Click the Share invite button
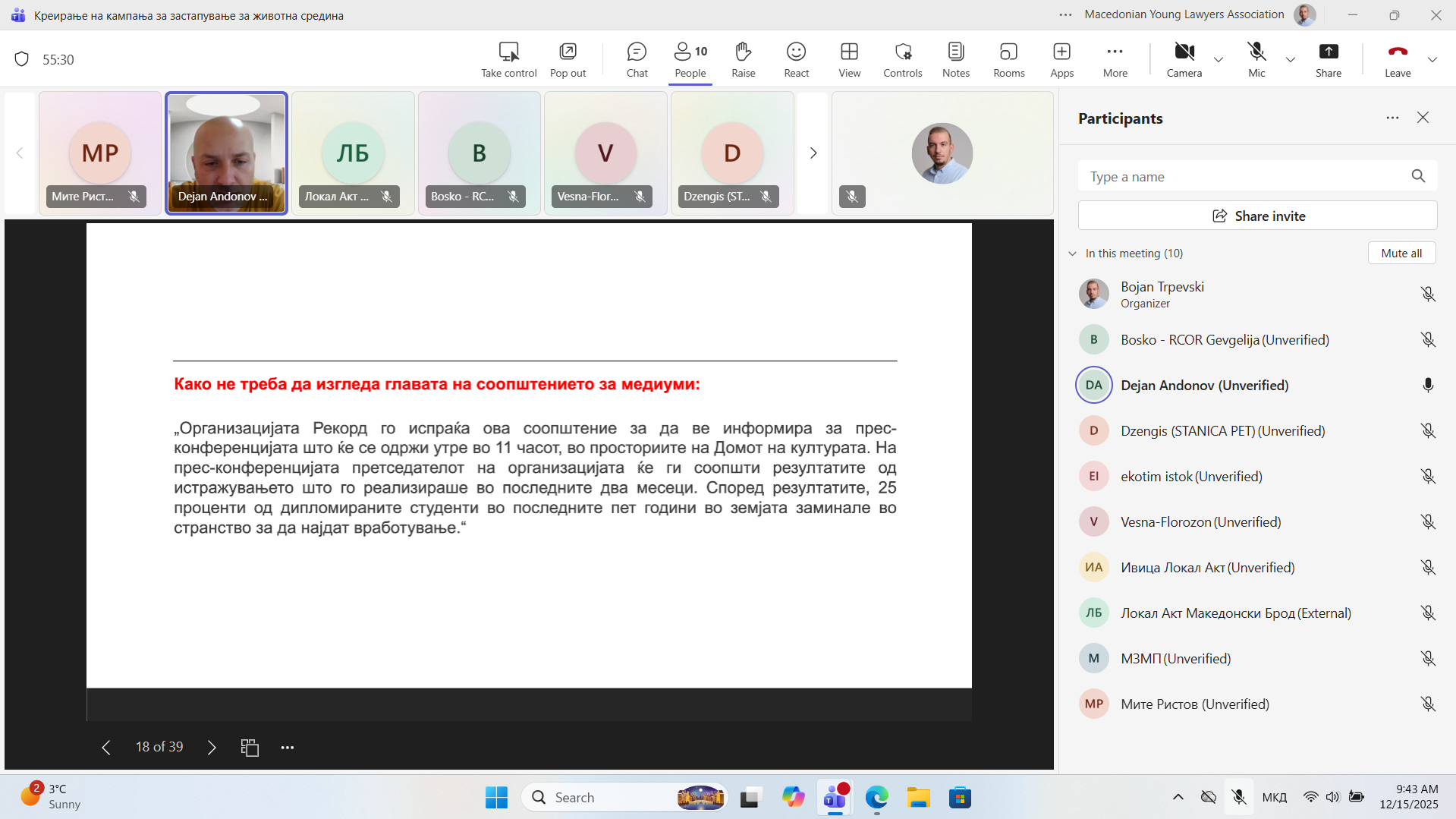 1257,216
